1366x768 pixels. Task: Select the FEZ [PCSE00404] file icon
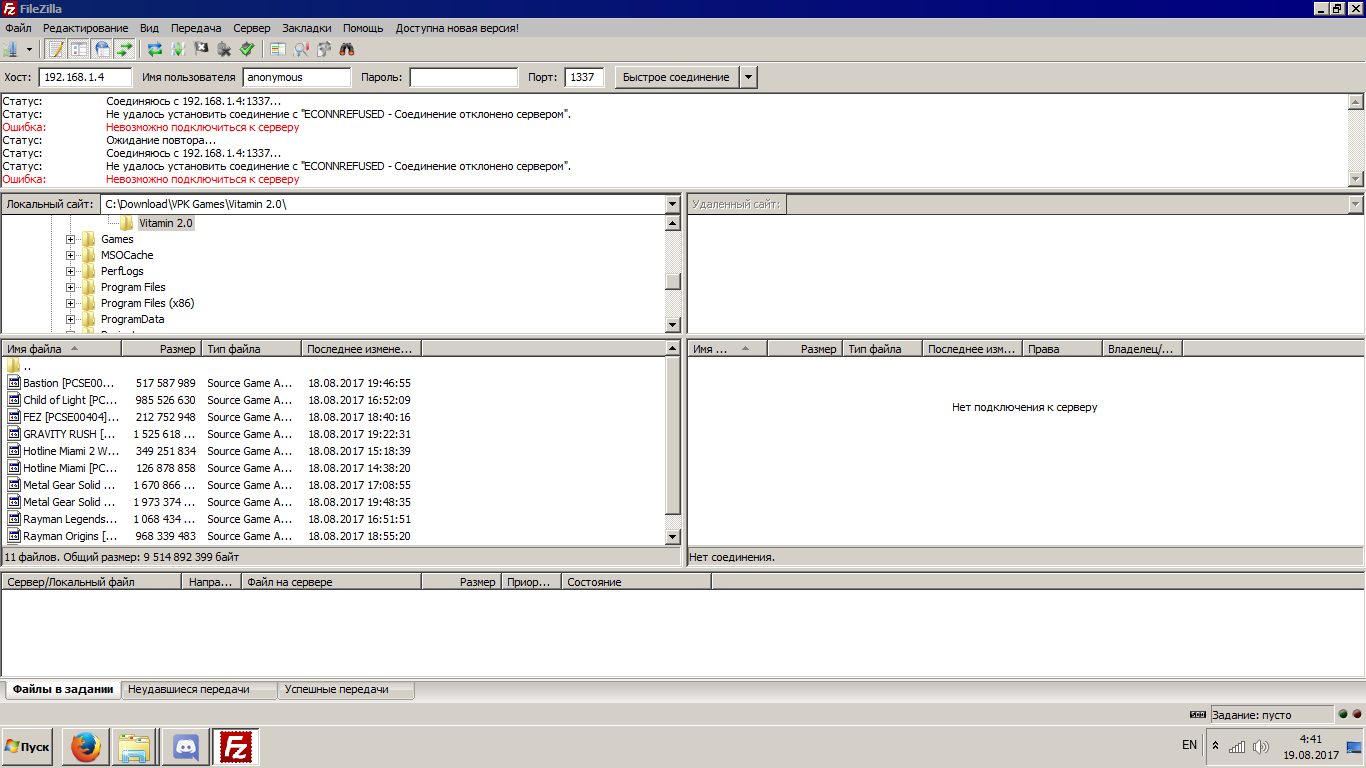[14, 417]
